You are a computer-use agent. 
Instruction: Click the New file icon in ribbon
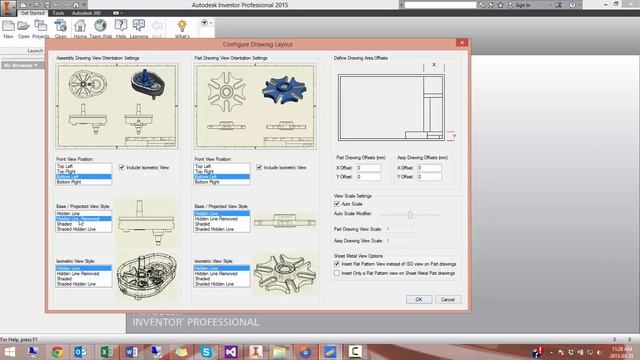click(x=8, y=26)
